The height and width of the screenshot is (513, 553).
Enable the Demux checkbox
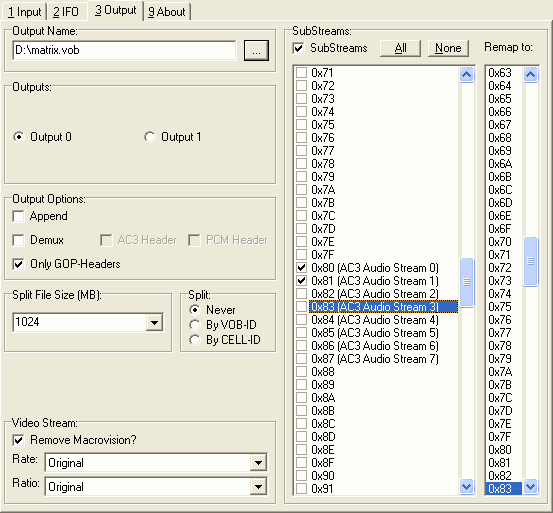[18, 240]
